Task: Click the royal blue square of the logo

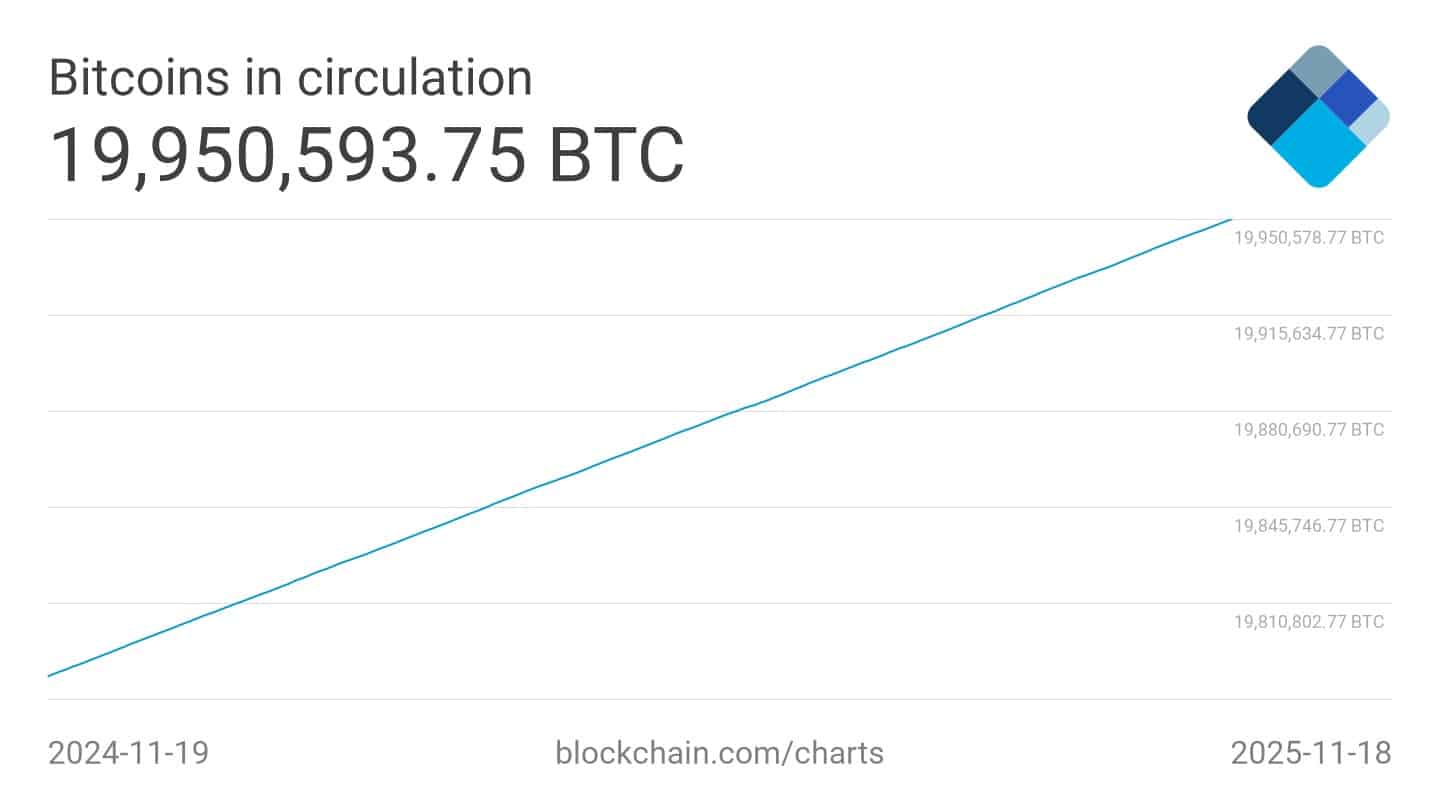Action: click(1350, 97)
